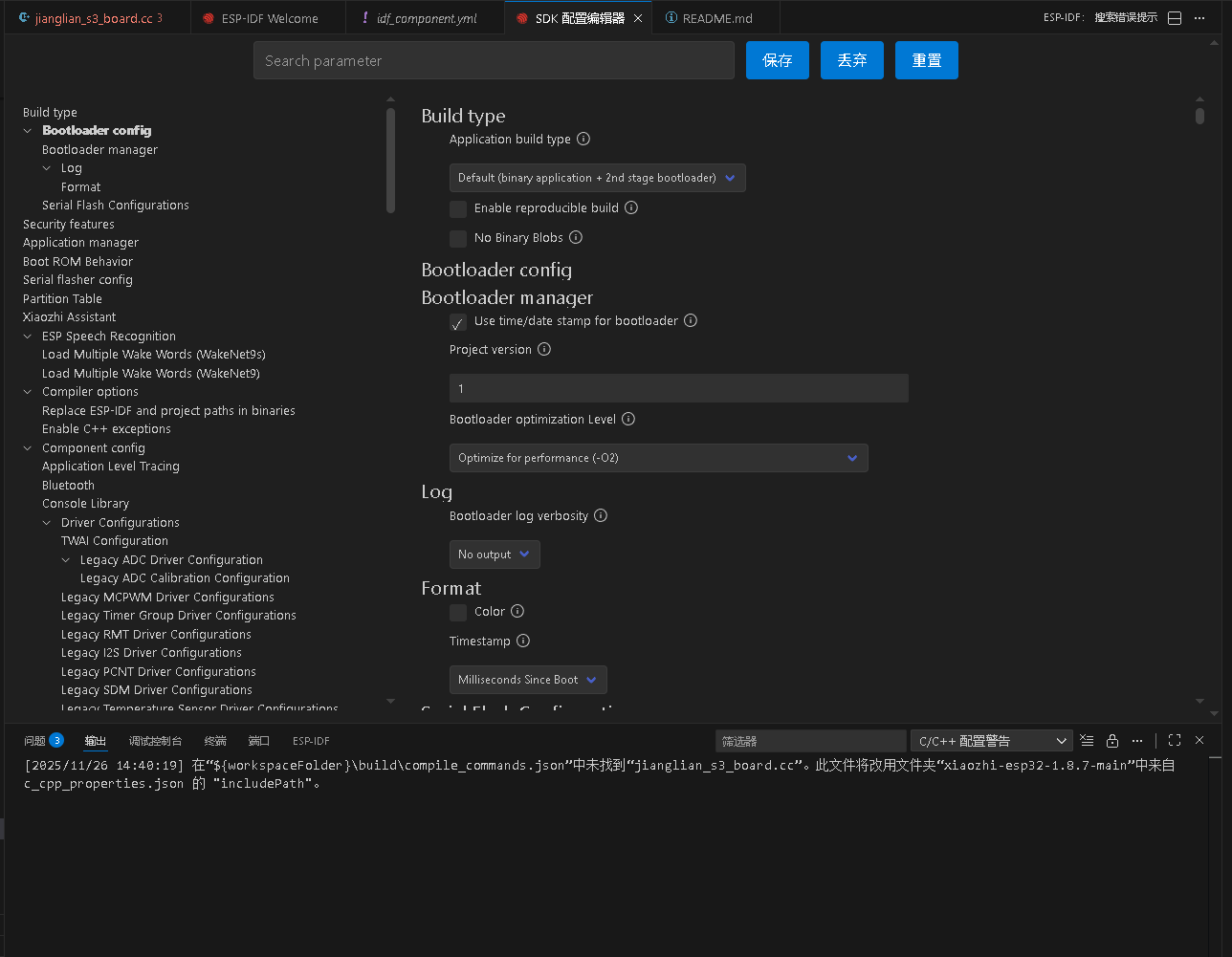Enable the reproducible build checkbox
This screenshot has width=1232, height=957.
[458, 208]
